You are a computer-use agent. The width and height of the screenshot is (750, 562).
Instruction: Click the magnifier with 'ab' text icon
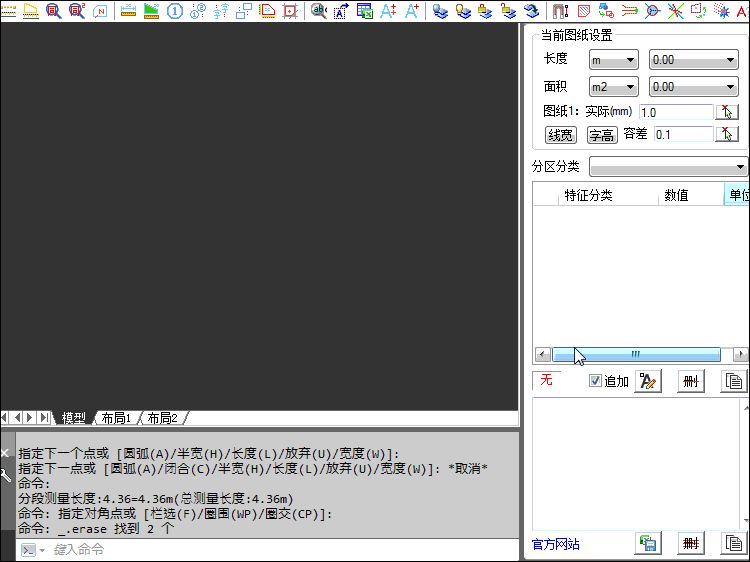click(318, 11)
